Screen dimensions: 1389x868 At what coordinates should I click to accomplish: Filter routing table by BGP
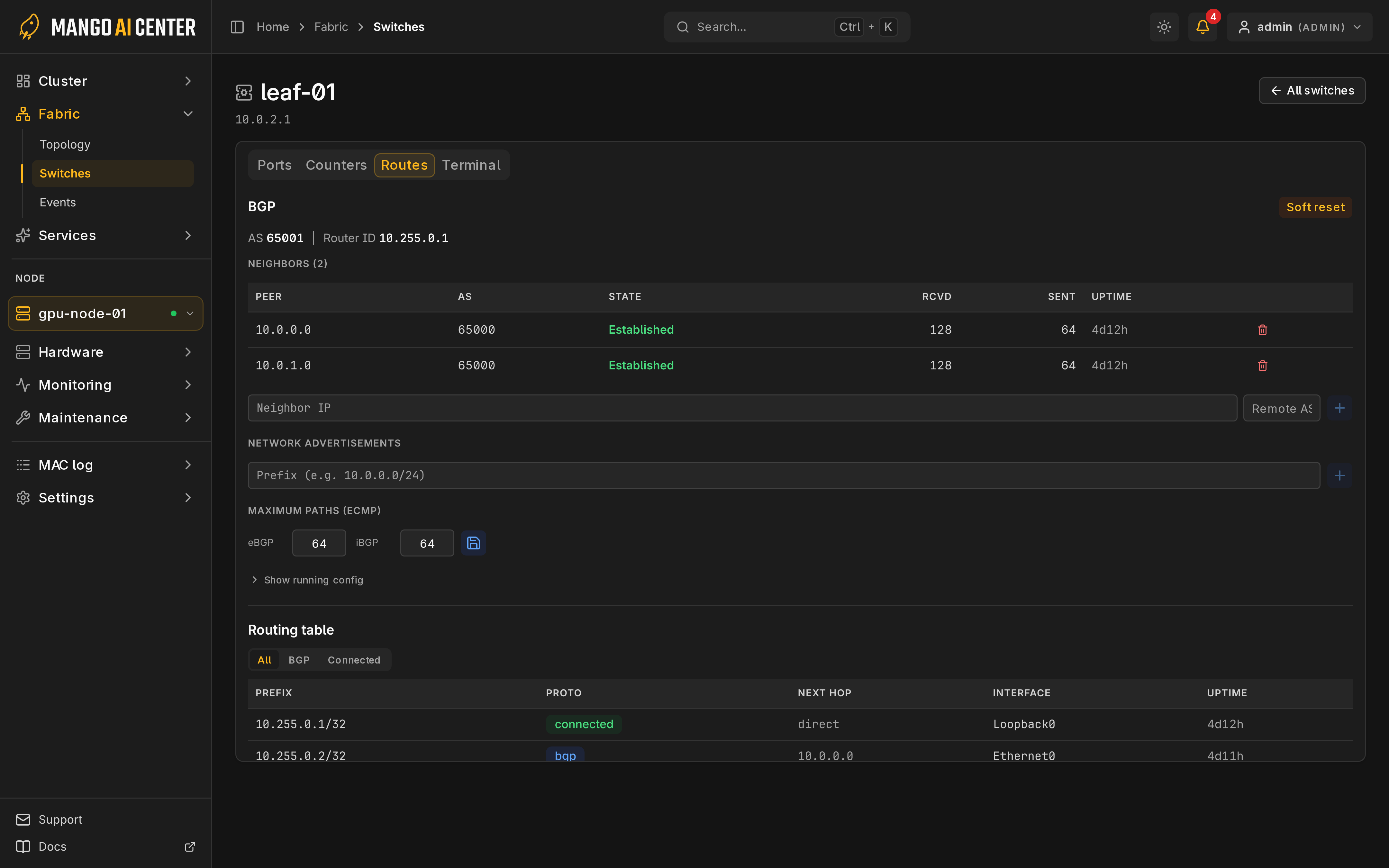[299, 660]
